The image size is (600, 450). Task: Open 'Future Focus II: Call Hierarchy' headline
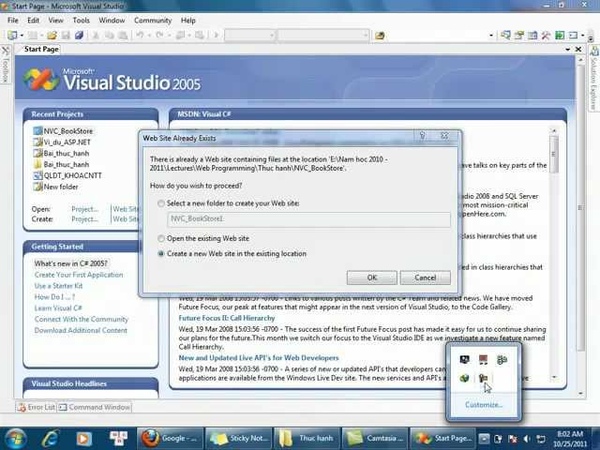227,318
